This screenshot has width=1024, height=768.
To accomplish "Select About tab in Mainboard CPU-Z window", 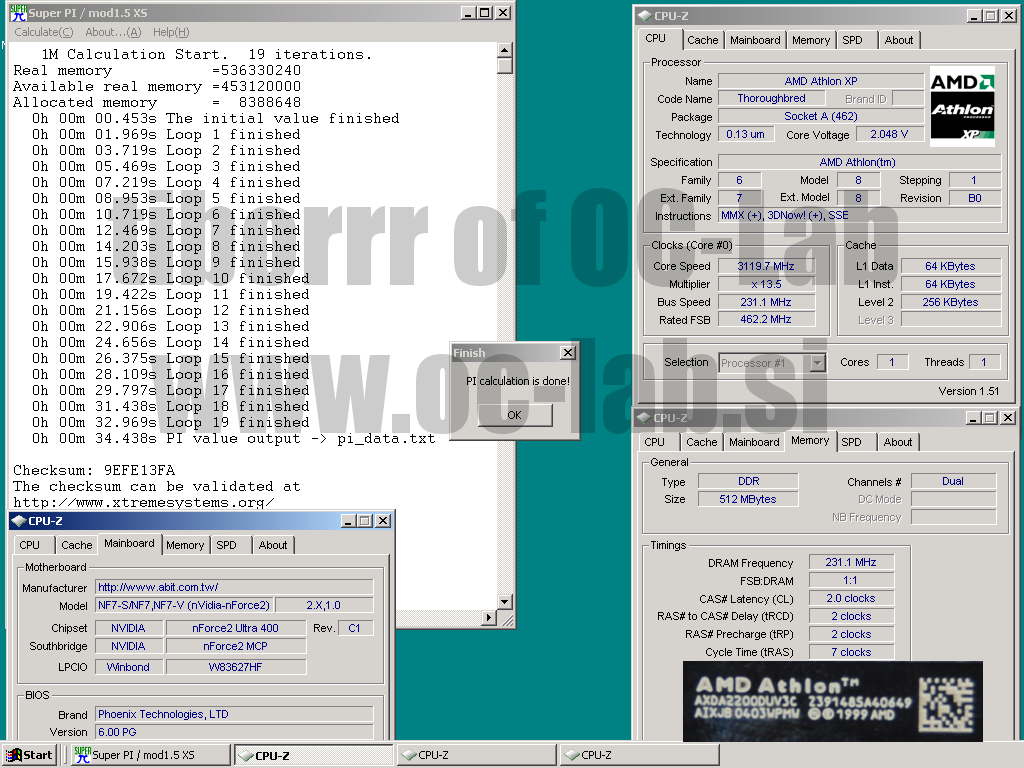I will (x=273, y=545).
